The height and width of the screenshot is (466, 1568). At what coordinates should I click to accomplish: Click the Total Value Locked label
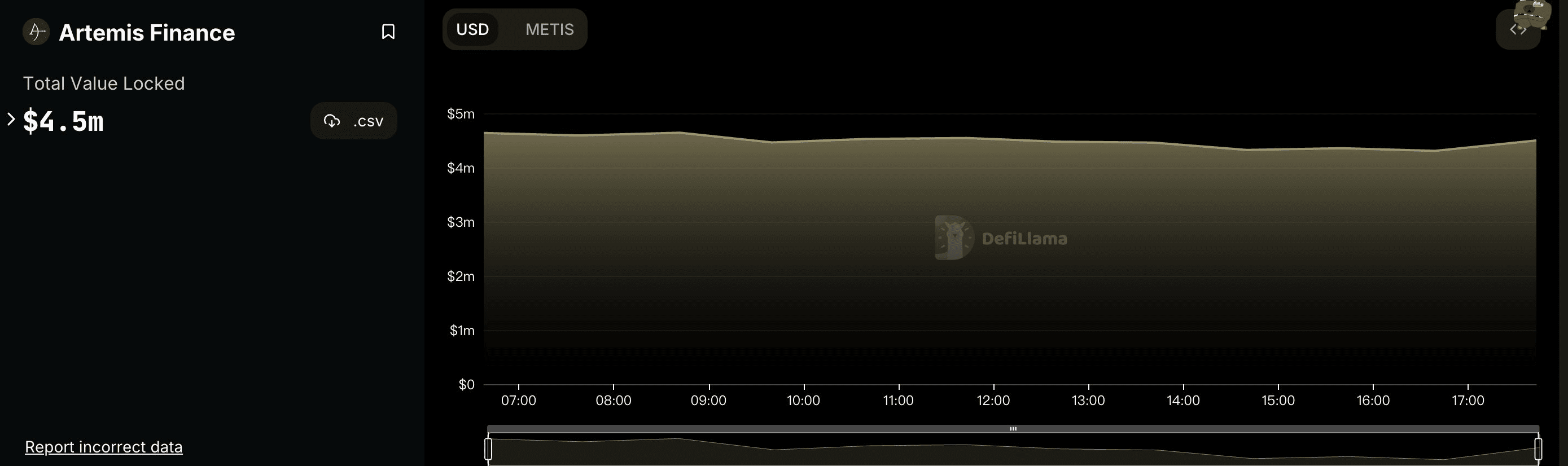tap(103, 83)
